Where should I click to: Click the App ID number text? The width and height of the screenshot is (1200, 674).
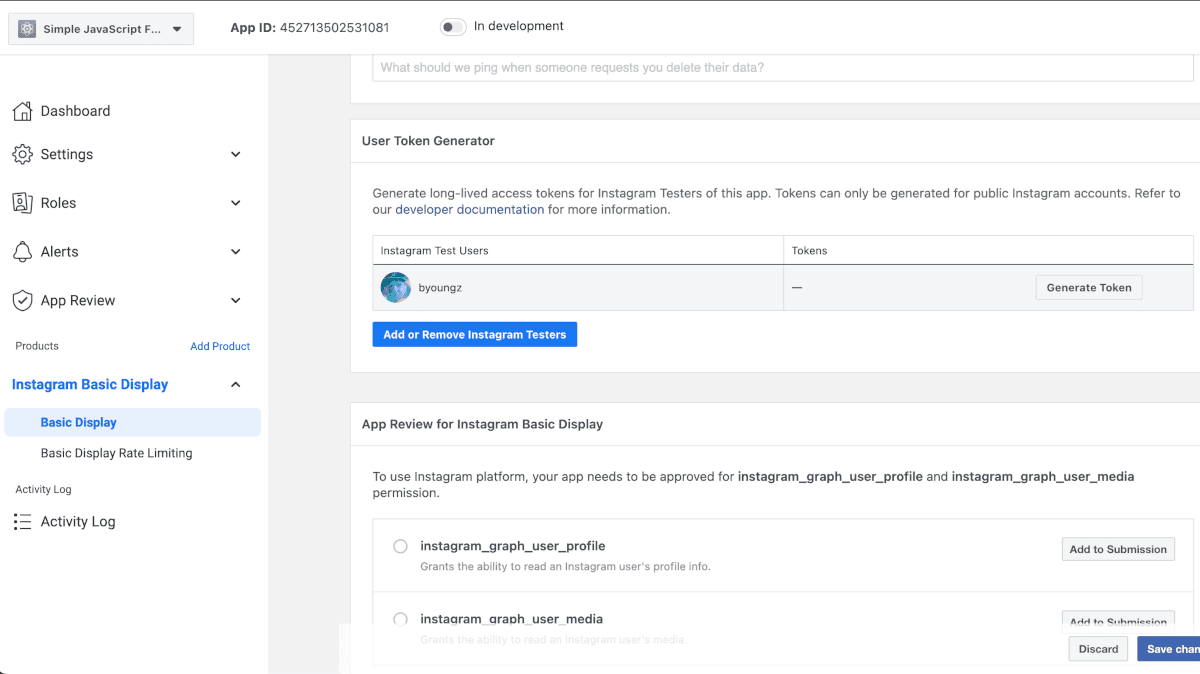(335, 28)
